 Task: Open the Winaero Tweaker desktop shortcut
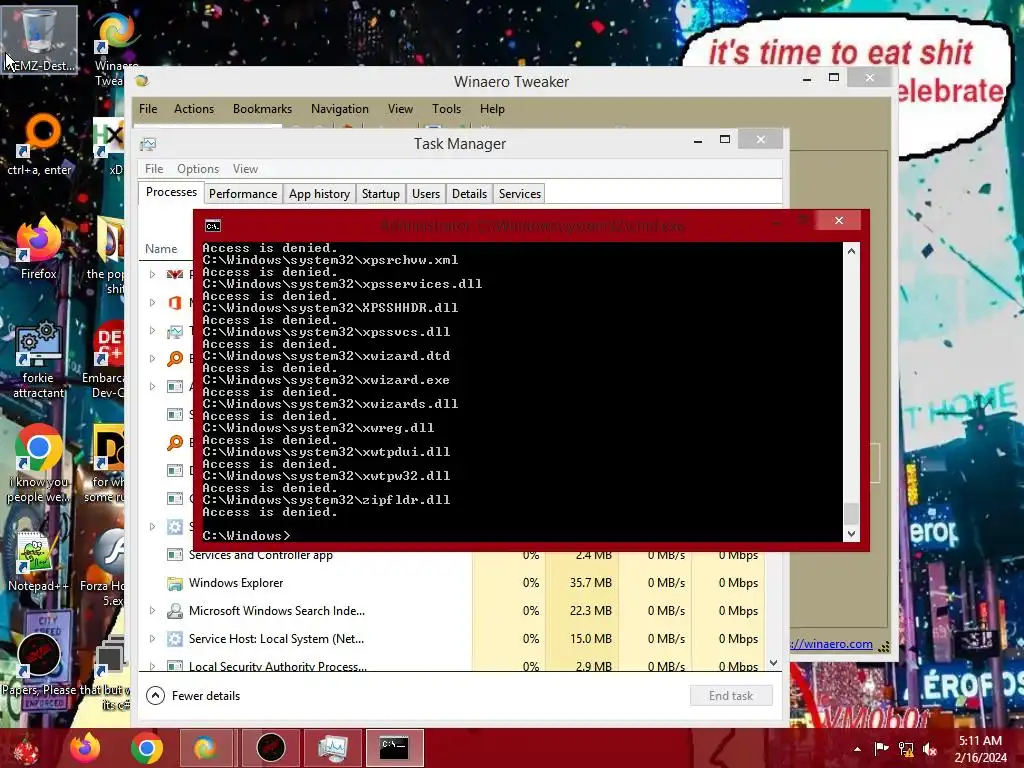(116, 49)
